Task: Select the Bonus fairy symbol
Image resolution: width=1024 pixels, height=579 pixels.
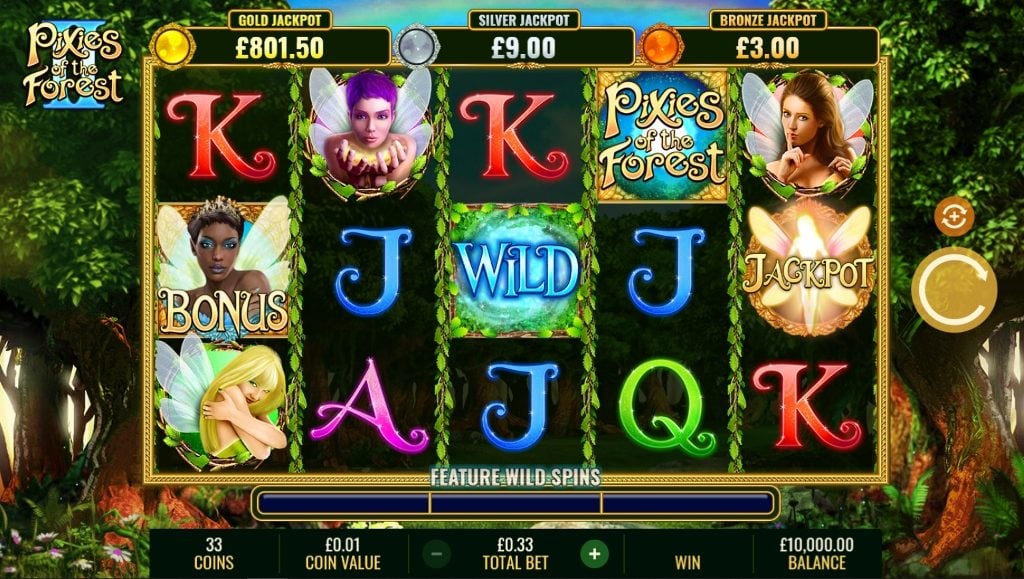Action: (x=223, y=267)
